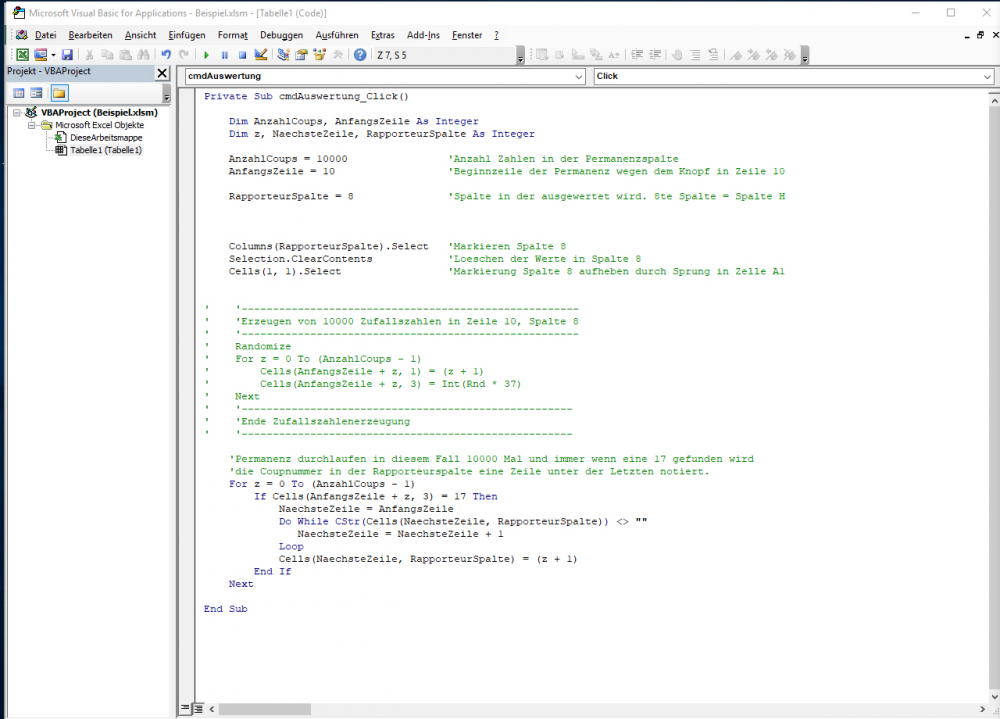Click the Paste clipboard icon

pyautogui.click(x=126, y=55)
